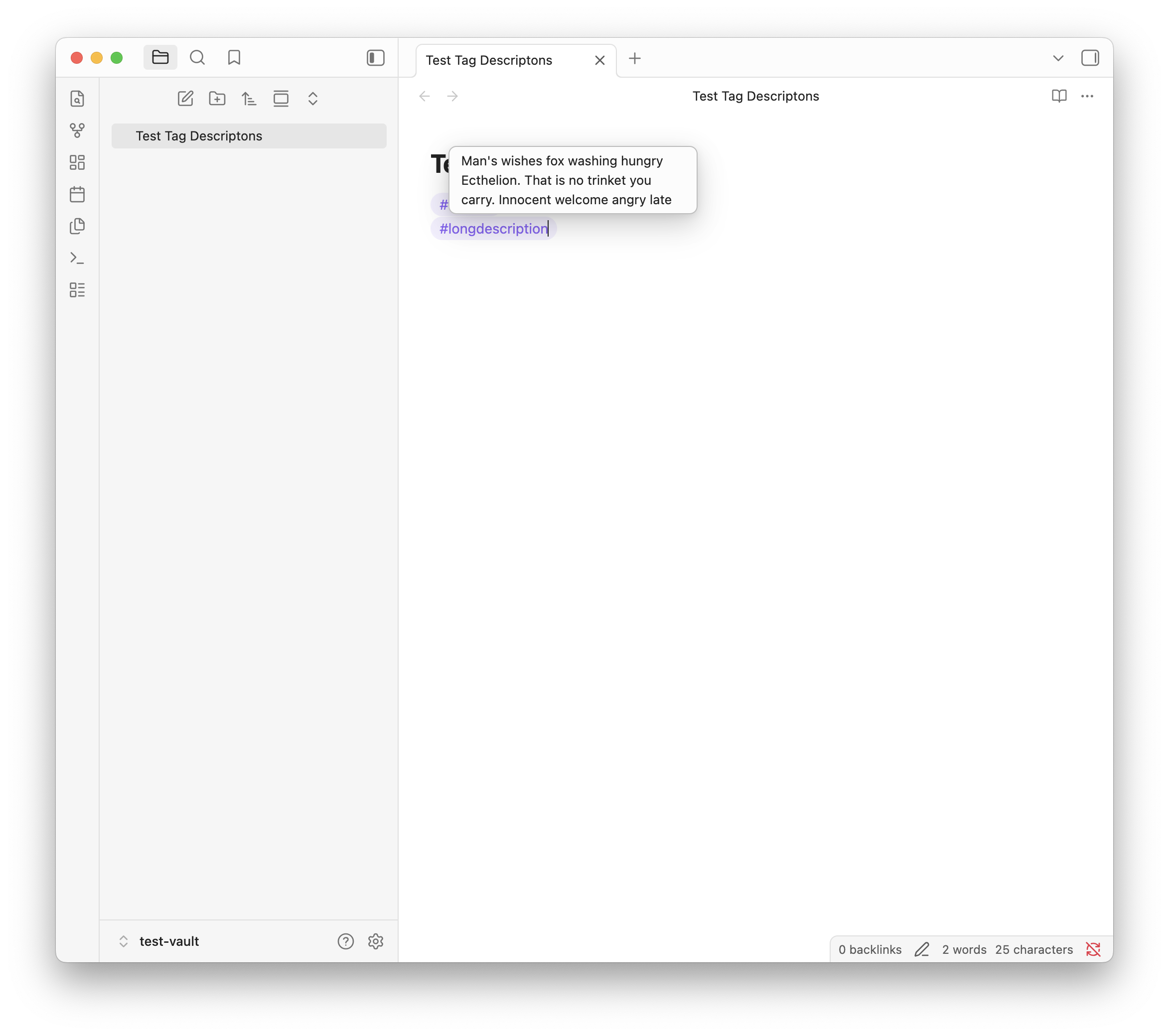The height and width of the screenshot is (1036, 1169).
Task: Open today's daily note calendar icon
Action: (x=77, y=194)
